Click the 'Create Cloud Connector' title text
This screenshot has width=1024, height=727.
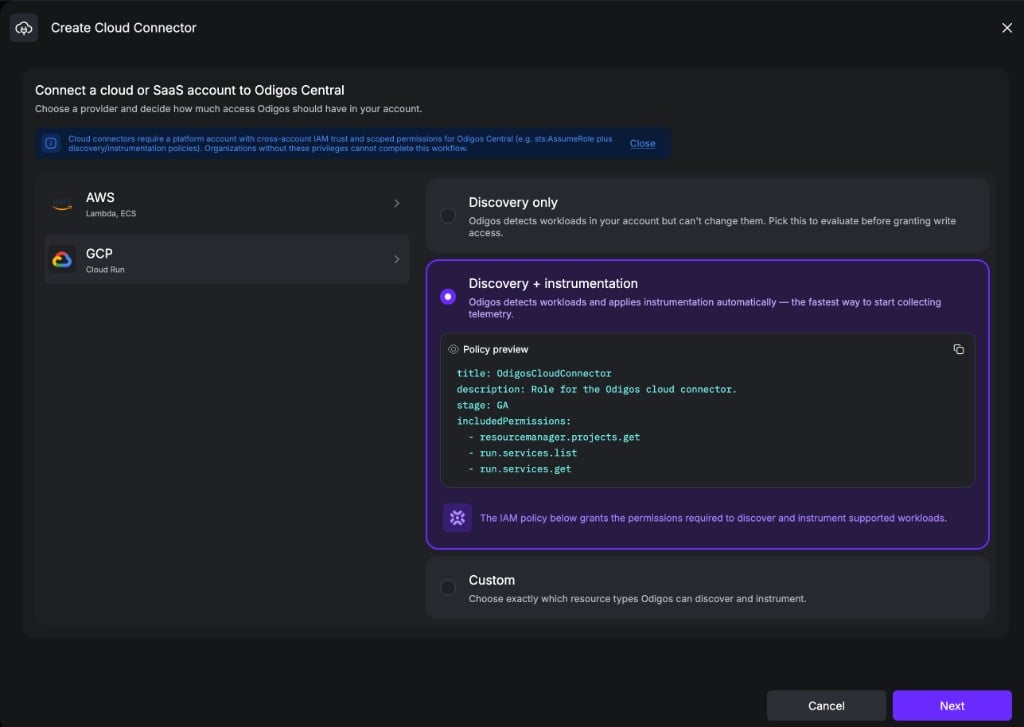click(123, 28)
